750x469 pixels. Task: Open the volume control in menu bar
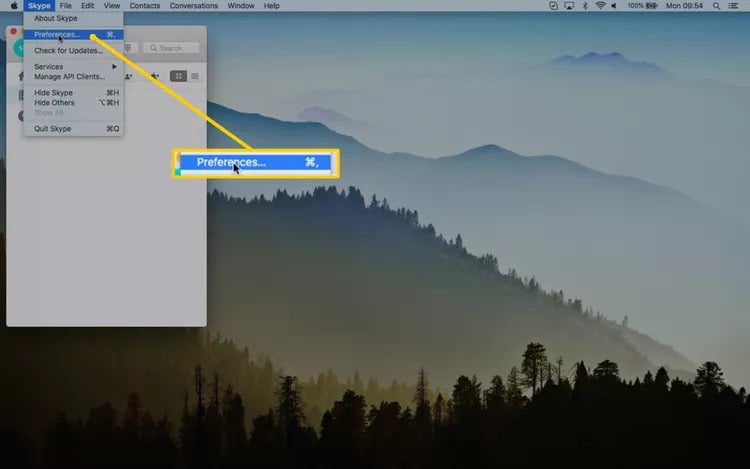coord(614,6)
